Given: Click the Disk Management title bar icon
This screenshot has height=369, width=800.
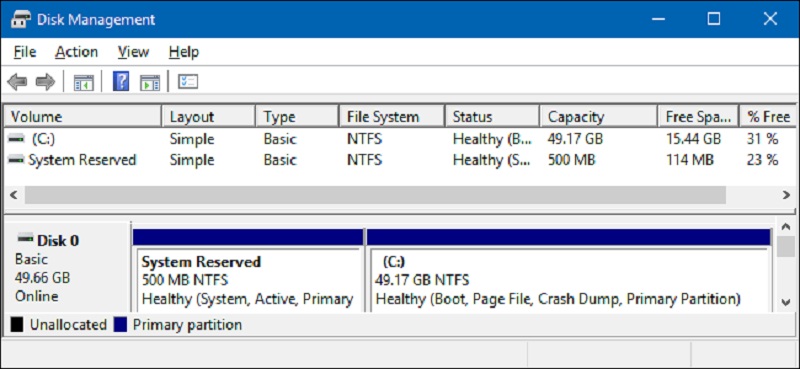Looking at the screenshot, I should (x=20, y=19).
